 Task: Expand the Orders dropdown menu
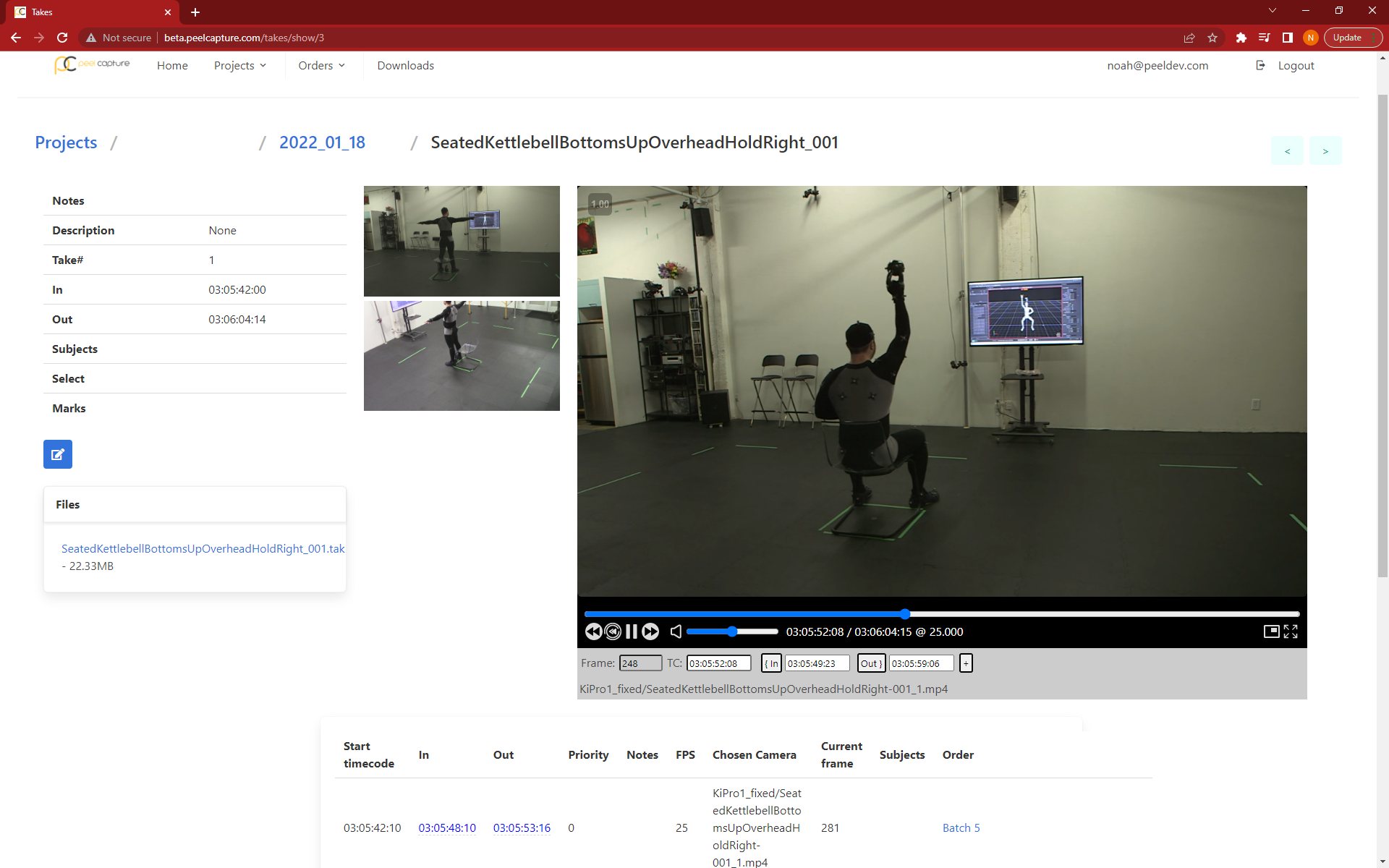(321, 65)
